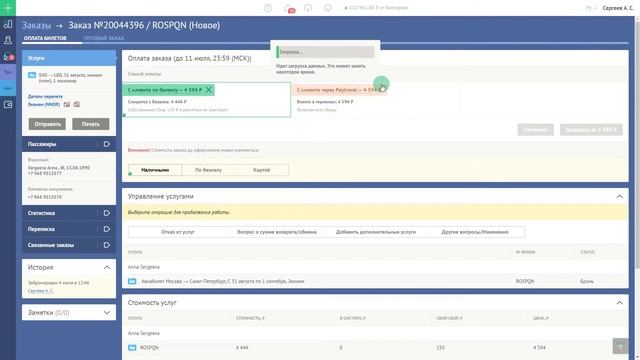640x360 pixels.
Task: Click the Печать button
Action: coord(91,124)
